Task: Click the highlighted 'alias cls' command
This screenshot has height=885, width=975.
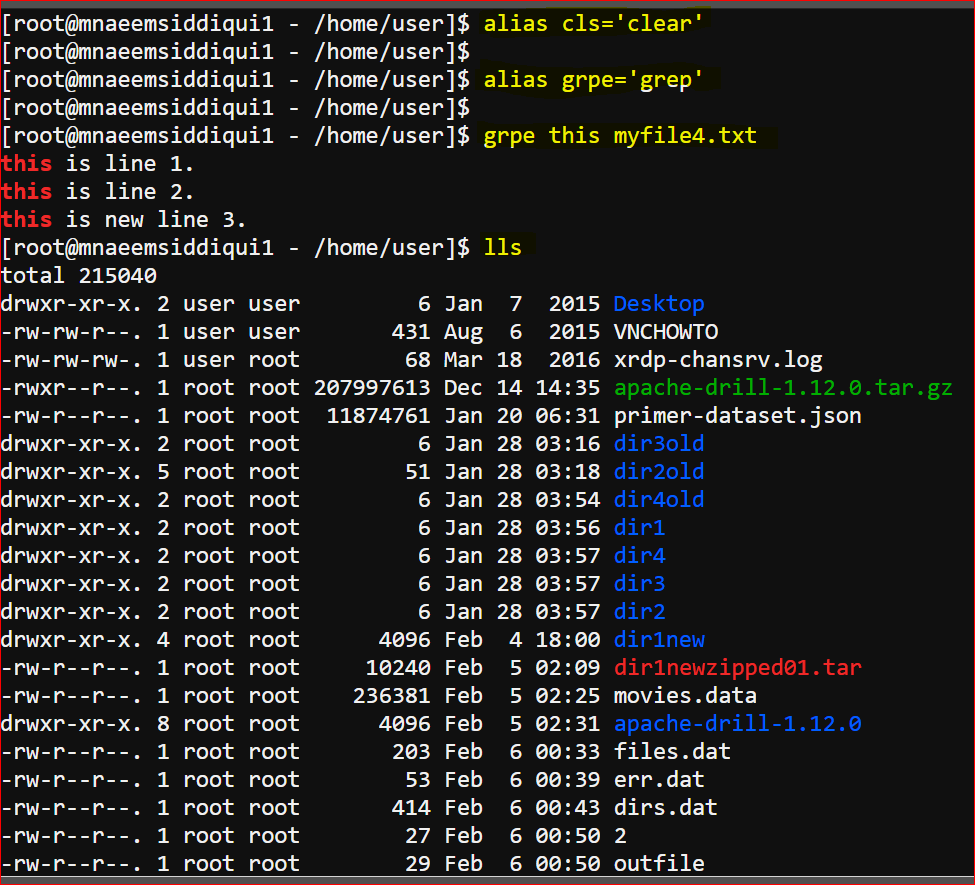Action: coord(593,24)
